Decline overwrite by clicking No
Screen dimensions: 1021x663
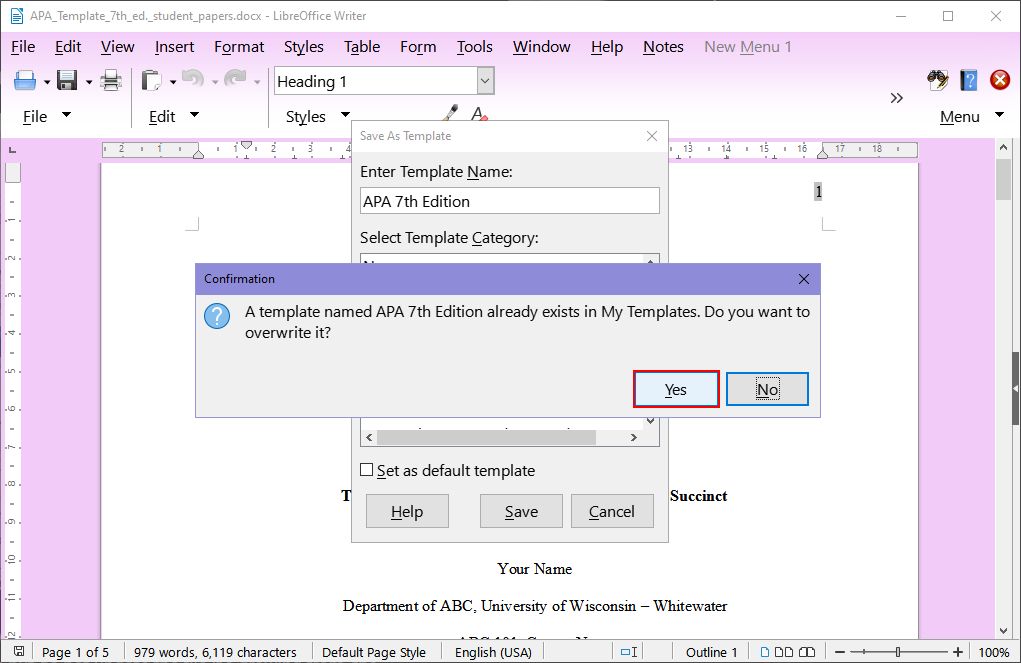point(767,389)
